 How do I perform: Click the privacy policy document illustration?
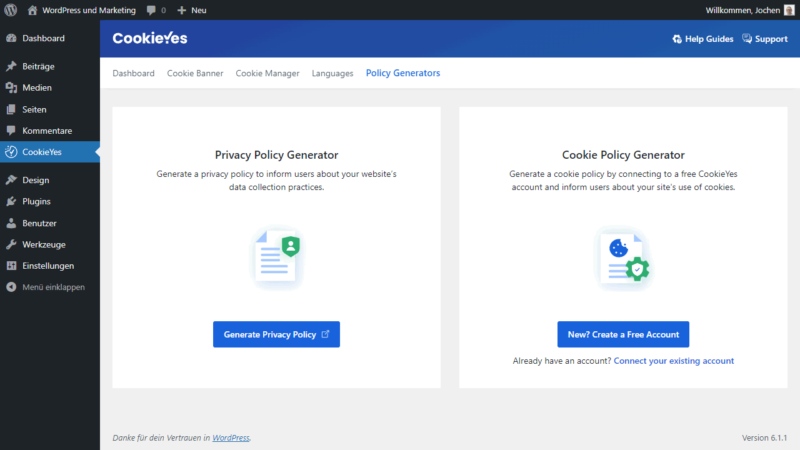tap(276, 257)
